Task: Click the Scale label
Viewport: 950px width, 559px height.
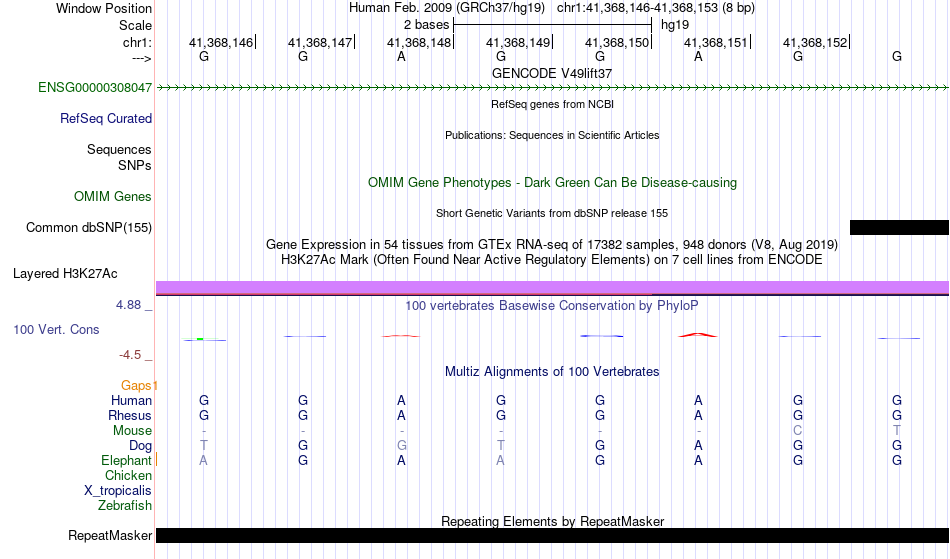Action: point(135,25)
